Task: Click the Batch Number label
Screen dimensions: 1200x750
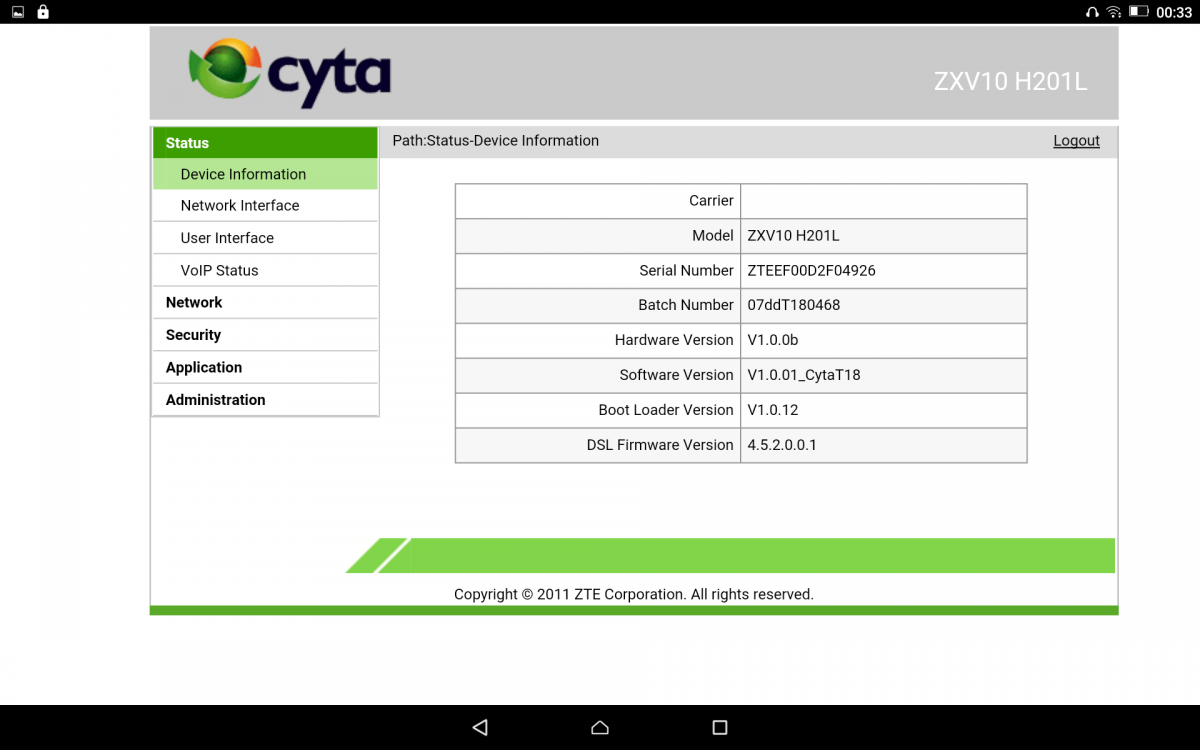Action: click(x=686, y=305)
